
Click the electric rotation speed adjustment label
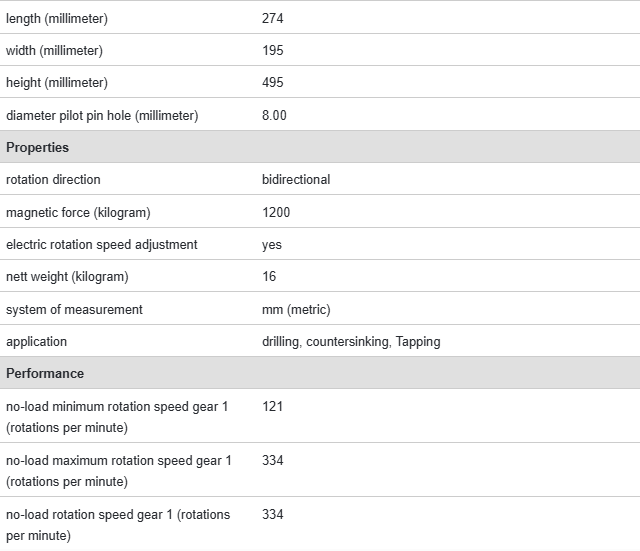(x=102, y=244)
